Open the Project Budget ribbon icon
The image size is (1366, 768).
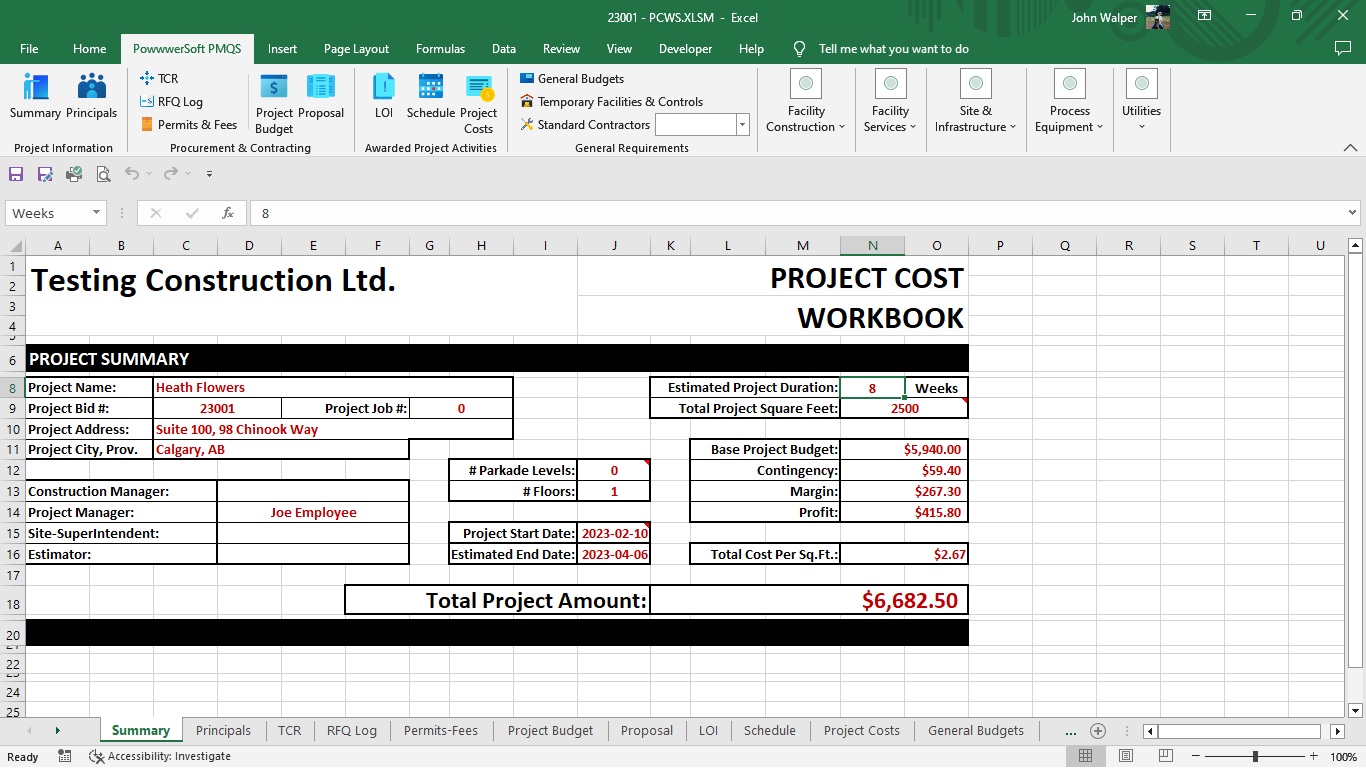pyautogui.click(x=274, y=103)
